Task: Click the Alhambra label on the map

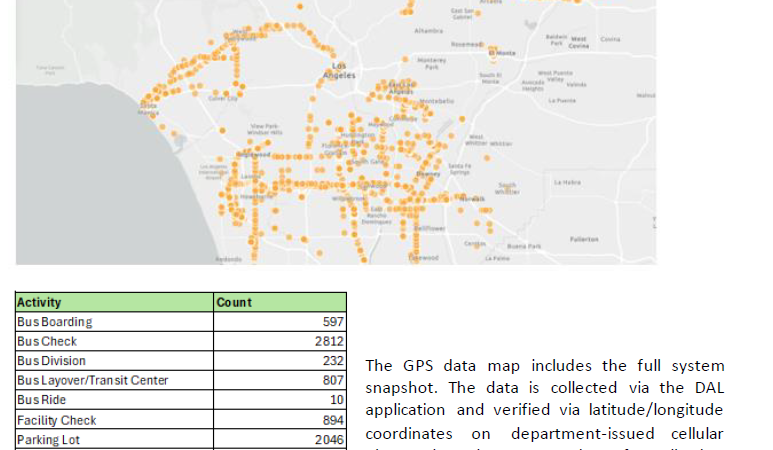Action: click(428, 31)
